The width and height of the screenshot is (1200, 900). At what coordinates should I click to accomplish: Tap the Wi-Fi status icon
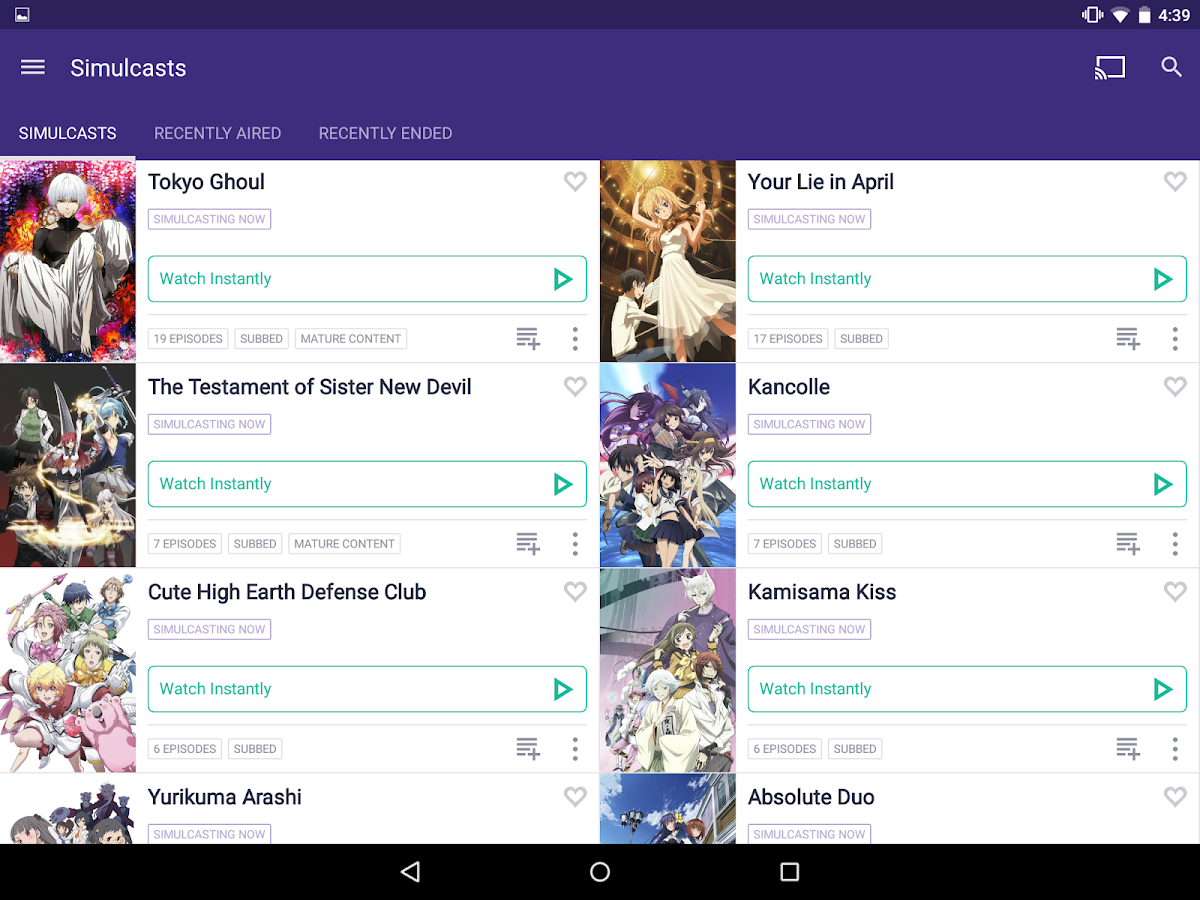pos(1120,15)
